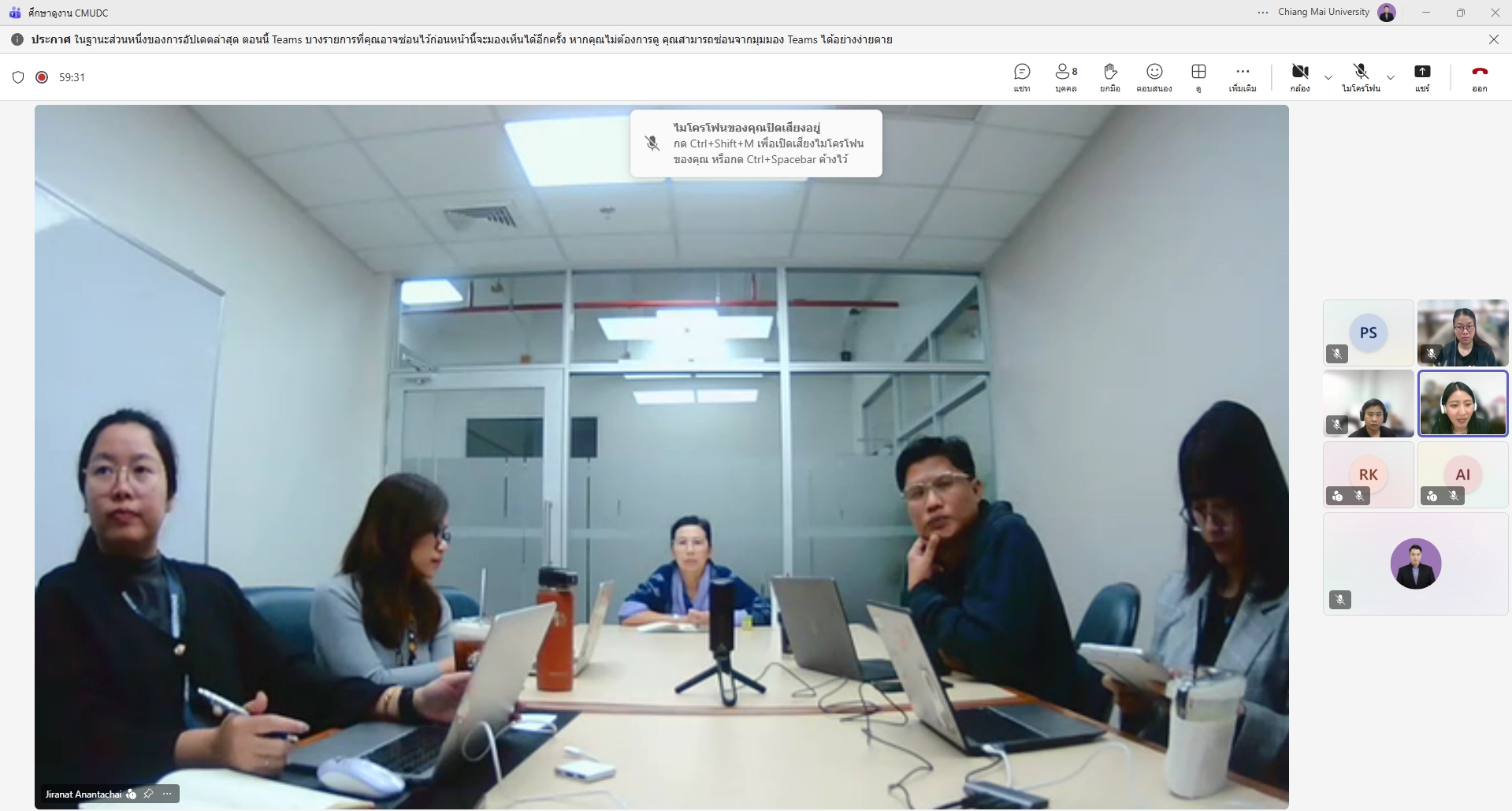The image size is (1512, 811).
Task: Expand the microphone options dropdown arrow
Action: point(1391,77)
